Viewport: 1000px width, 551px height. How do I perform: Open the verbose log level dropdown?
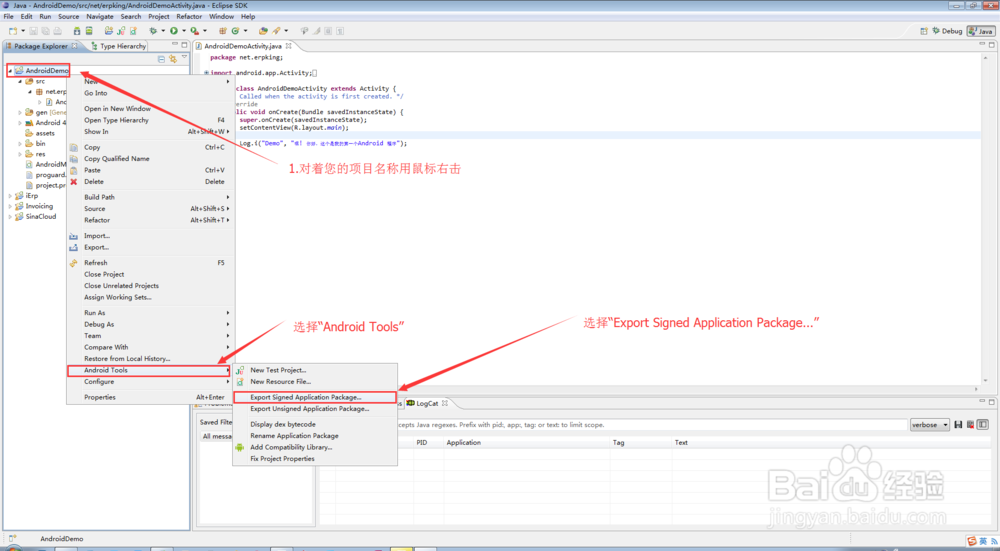pyautogui.click(x=930, y=425)
